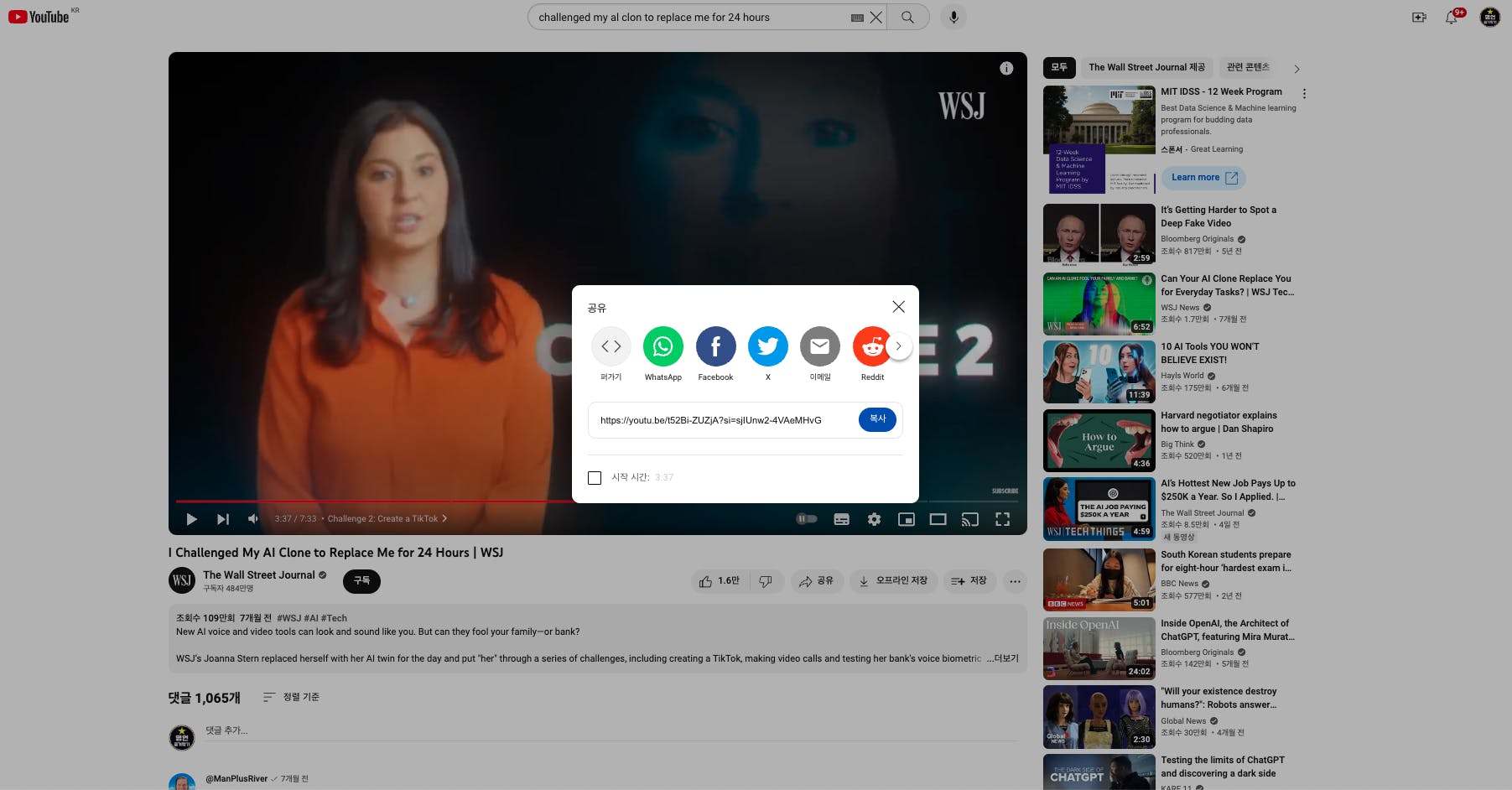The width and height of the screenshot is (1512, 790).
Task: Open the on-screen keyboard icon in search box
Action: (857, 18)
